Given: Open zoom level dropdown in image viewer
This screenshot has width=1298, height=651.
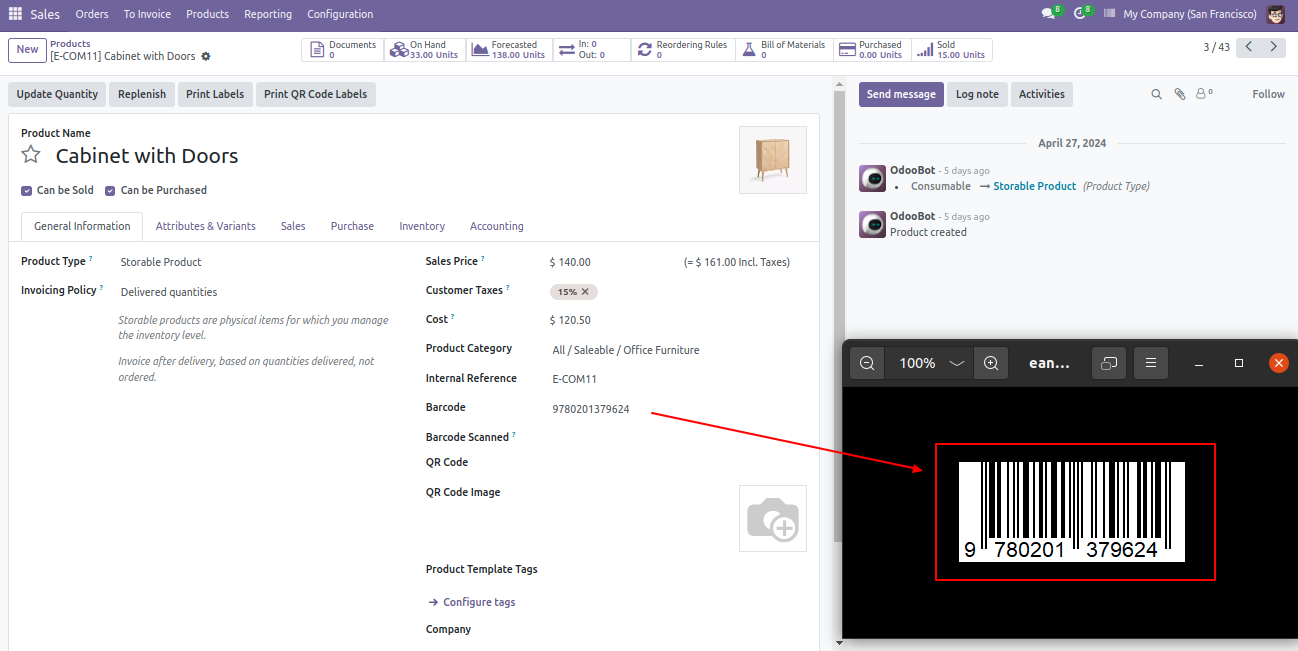Looking at the screenshot, I should (x=930, y=363).
